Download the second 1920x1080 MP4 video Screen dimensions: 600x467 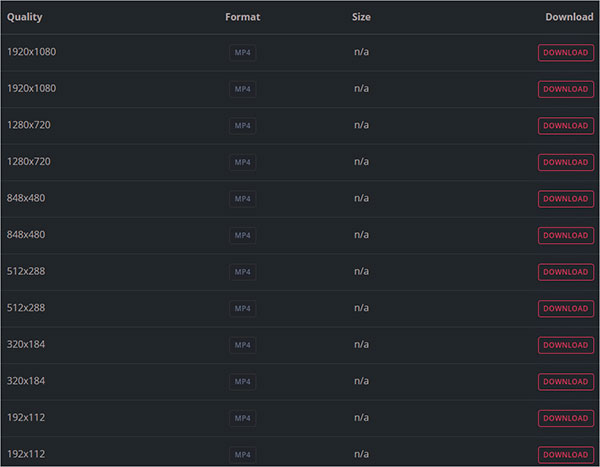tap(565, 89)
